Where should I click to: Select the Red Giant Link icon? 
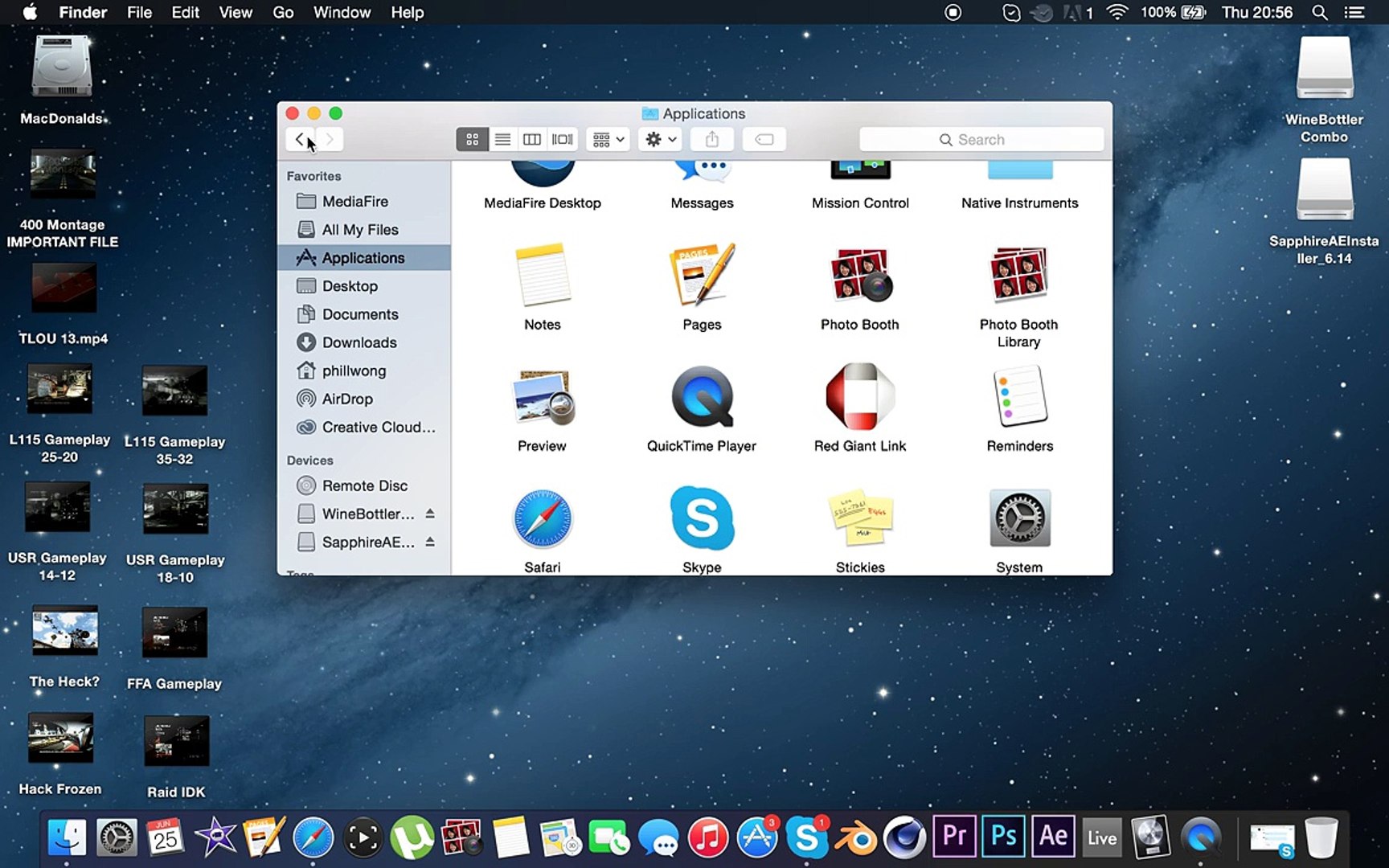[x=859, y=397]
